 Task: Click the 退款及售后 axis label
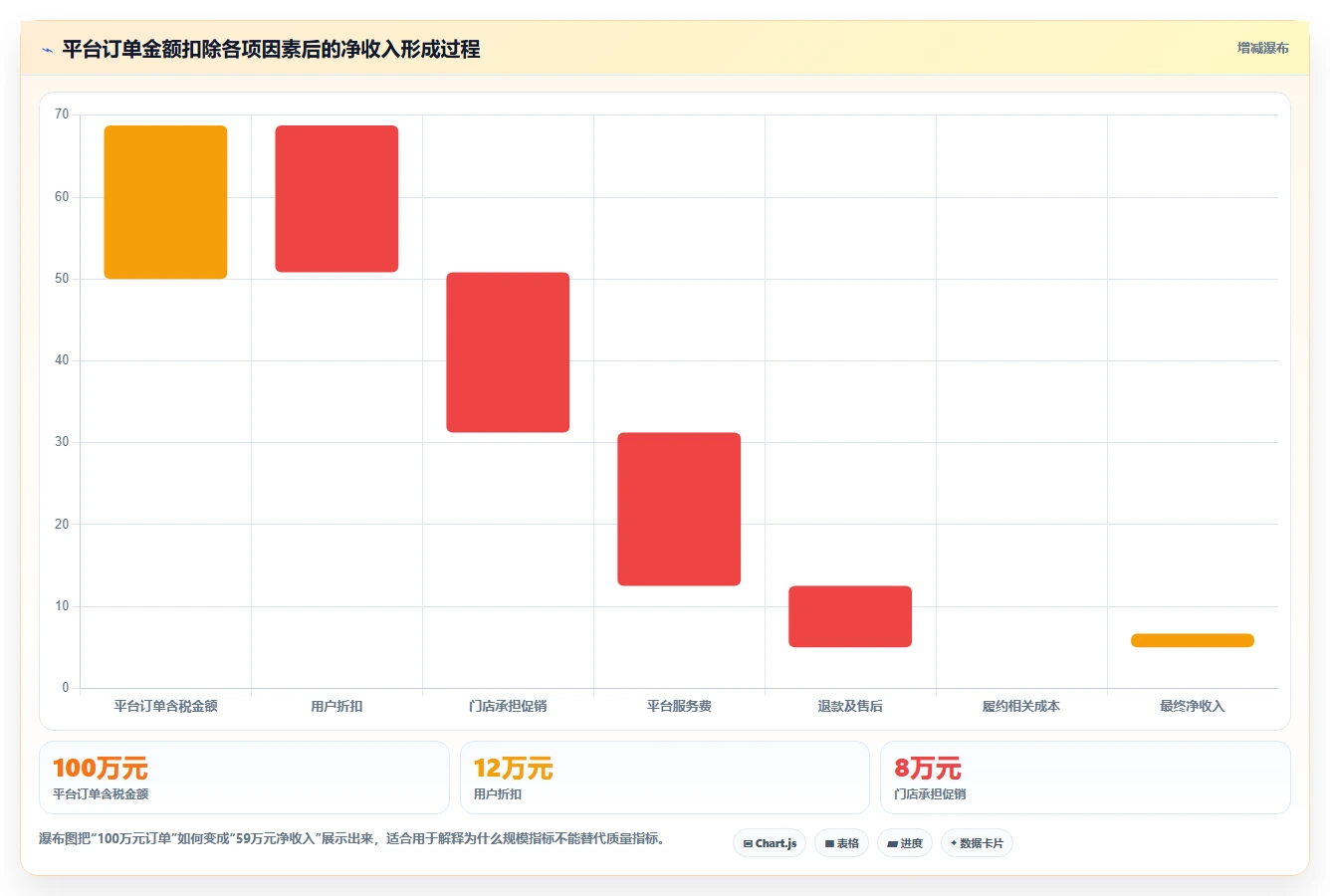[x=850, y=706]
